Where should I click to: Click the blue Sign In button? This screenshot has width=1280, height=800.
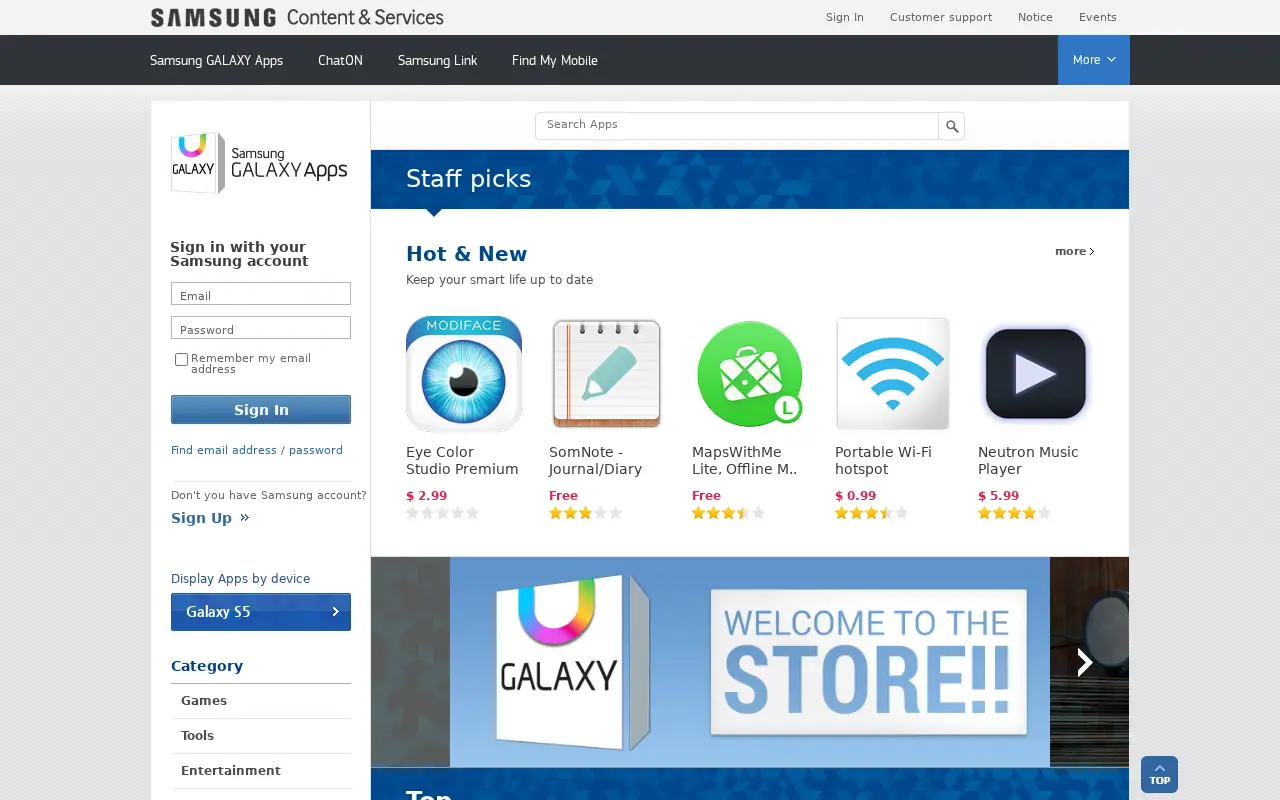[x=261, y=410]
